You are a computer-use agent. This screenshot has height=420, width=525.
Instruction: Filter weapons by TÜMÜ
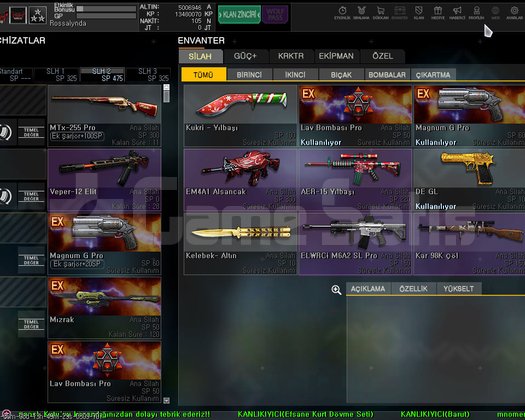[x=204, y=74]
